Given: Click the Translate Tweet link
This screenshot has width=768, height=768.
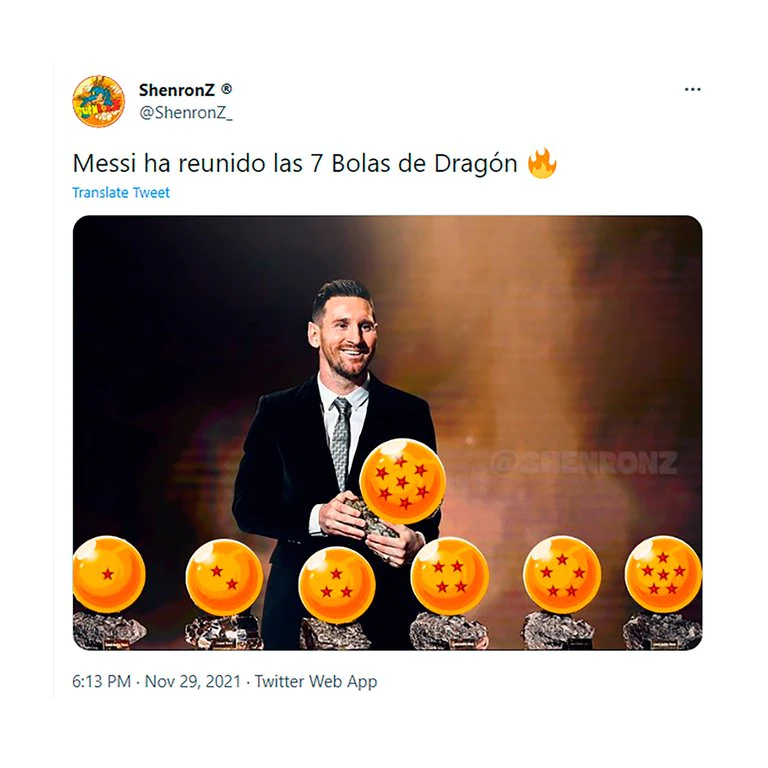Looking at the screenshot, I should click(x=121, y=193).
